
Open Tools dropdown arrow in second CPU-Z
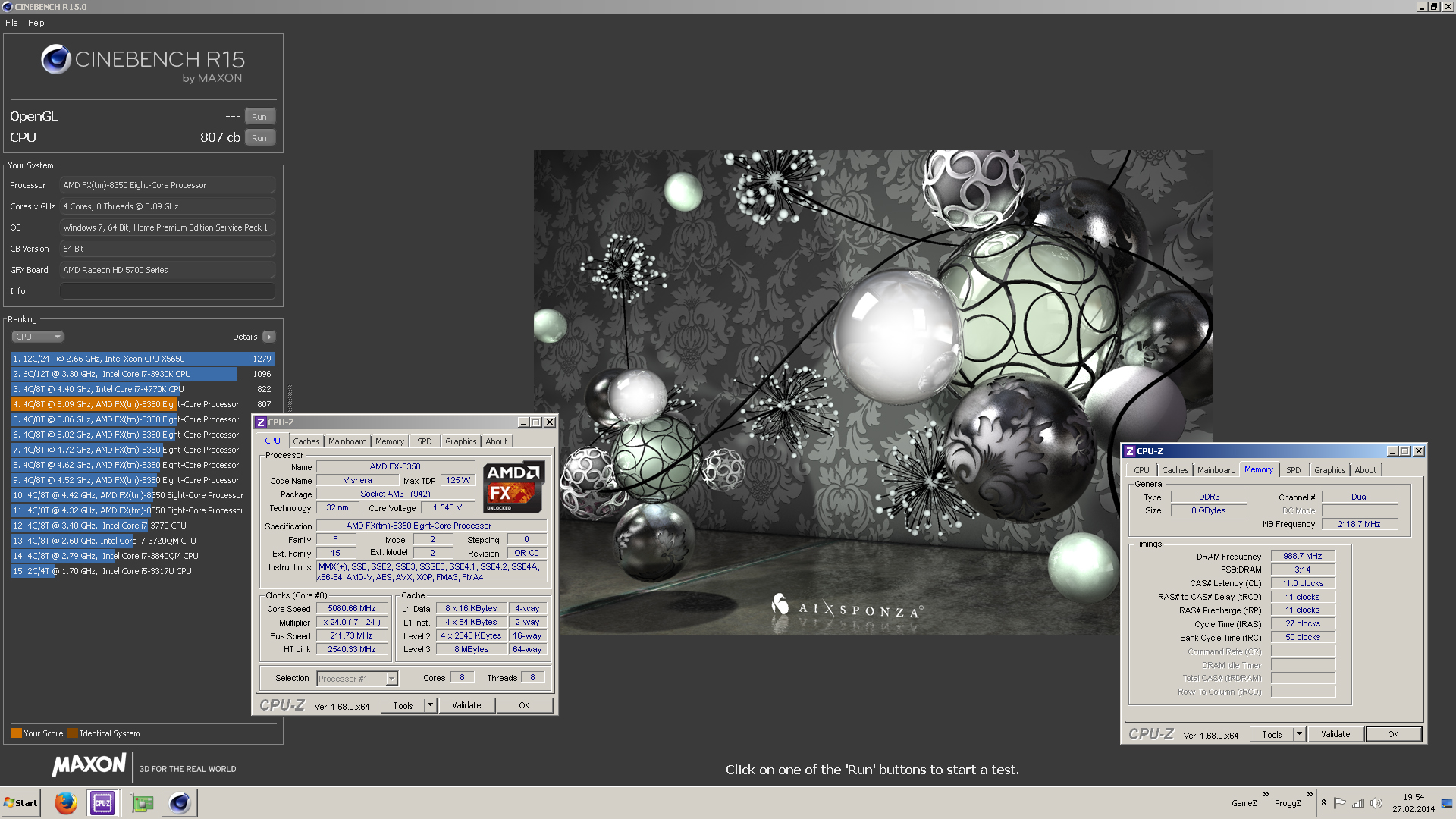1299,735
